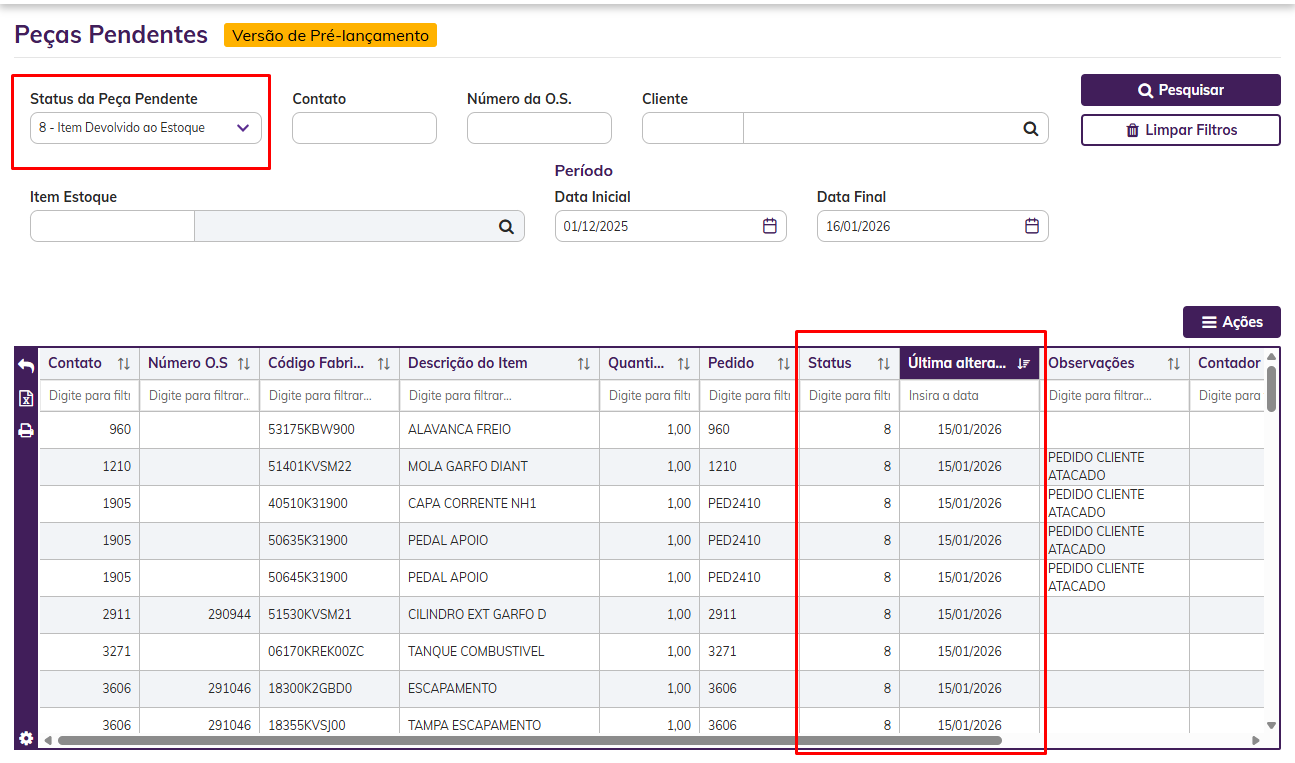Export the table with the Excel icon

26,399
